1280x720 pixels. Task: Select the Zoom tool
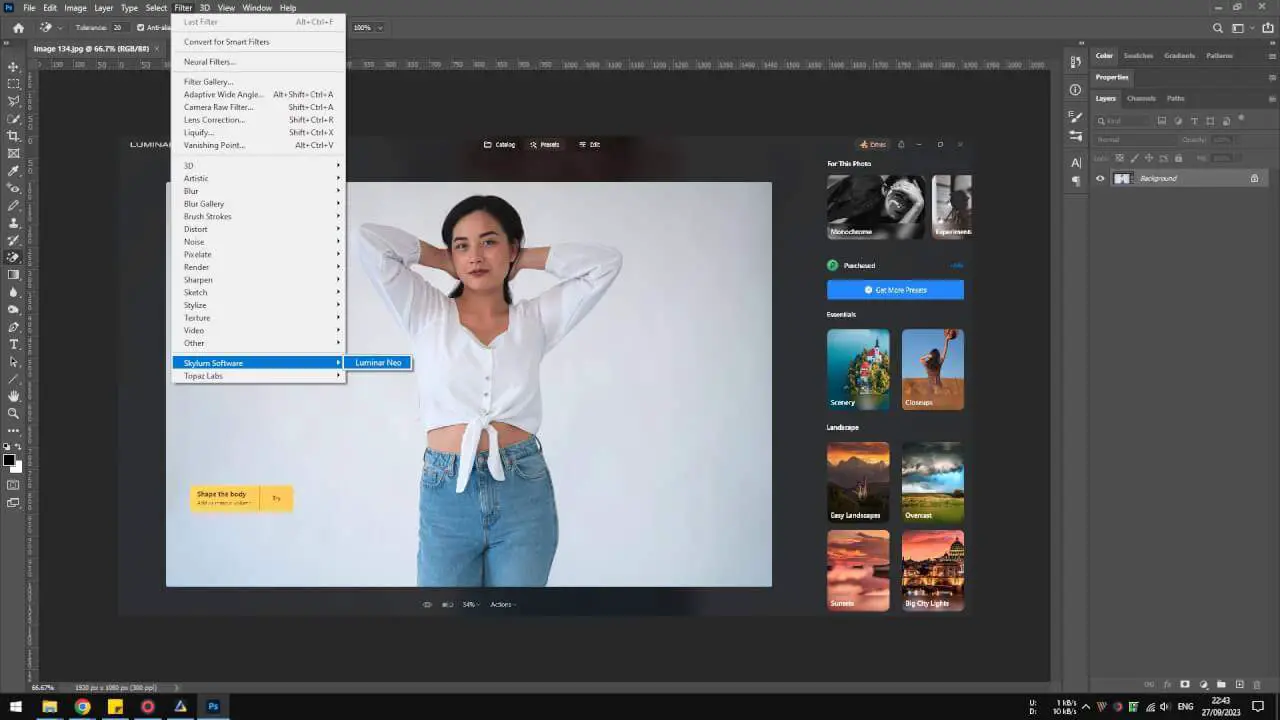pyautogui.click(x=13, y=413)
